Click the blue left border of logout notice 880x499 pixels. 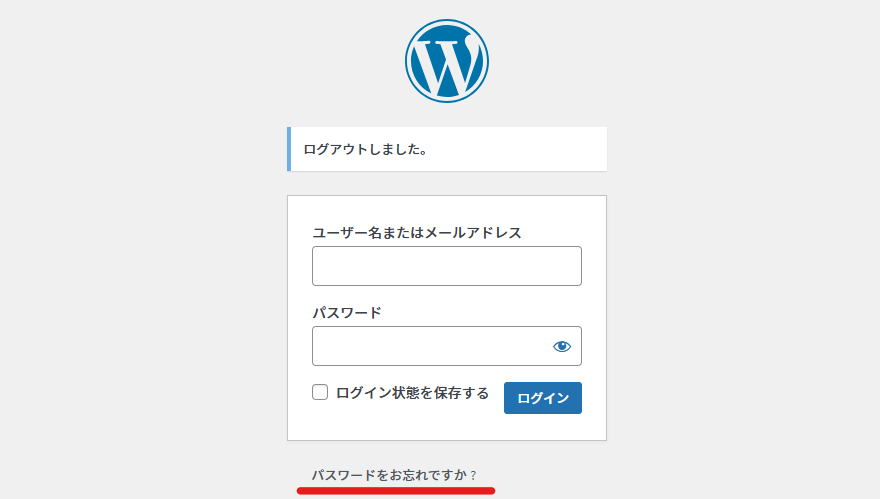point(289,149)
